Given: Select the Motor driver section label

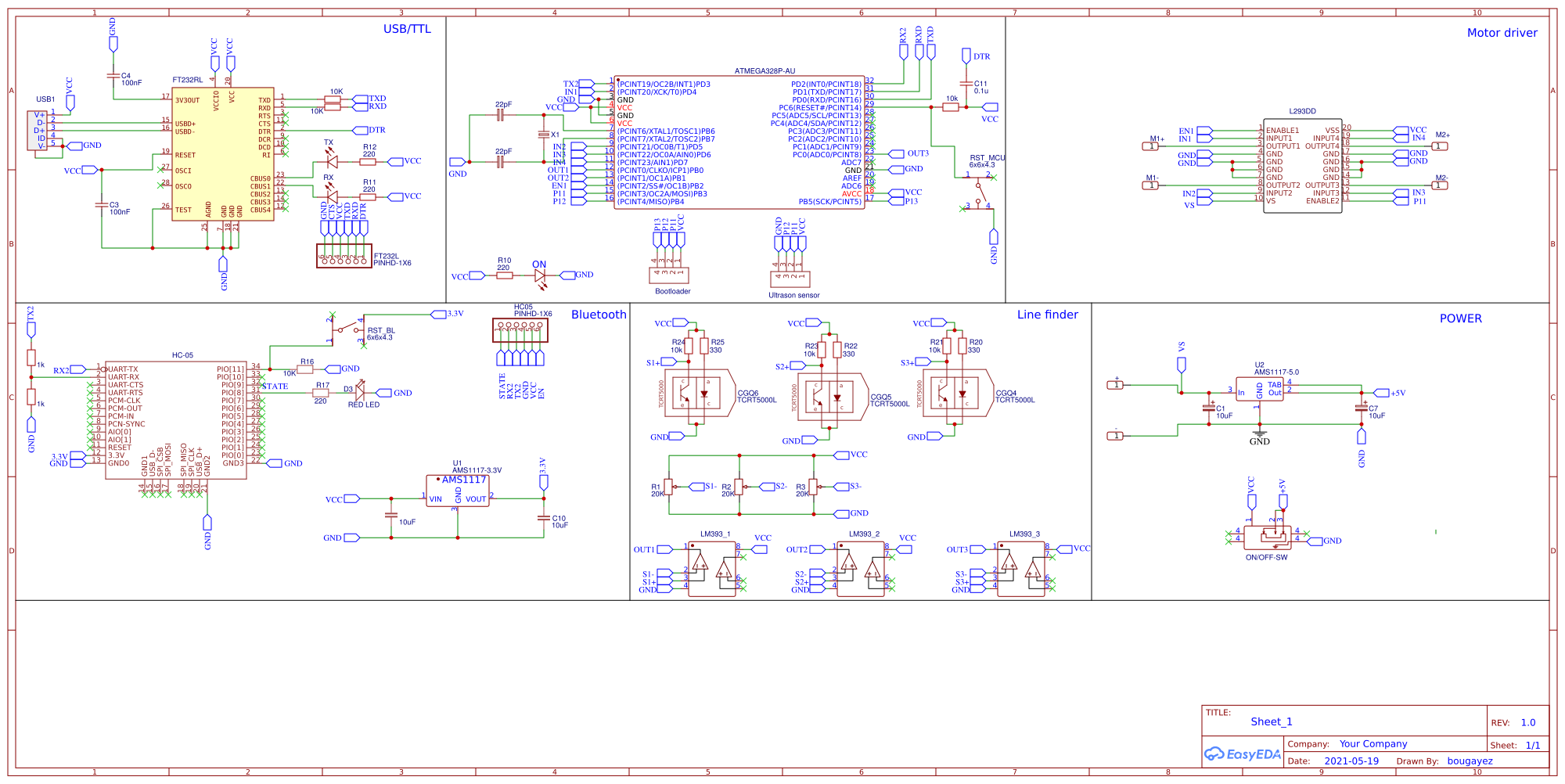Looking at the screenshot, I should tap(1502, 33).
